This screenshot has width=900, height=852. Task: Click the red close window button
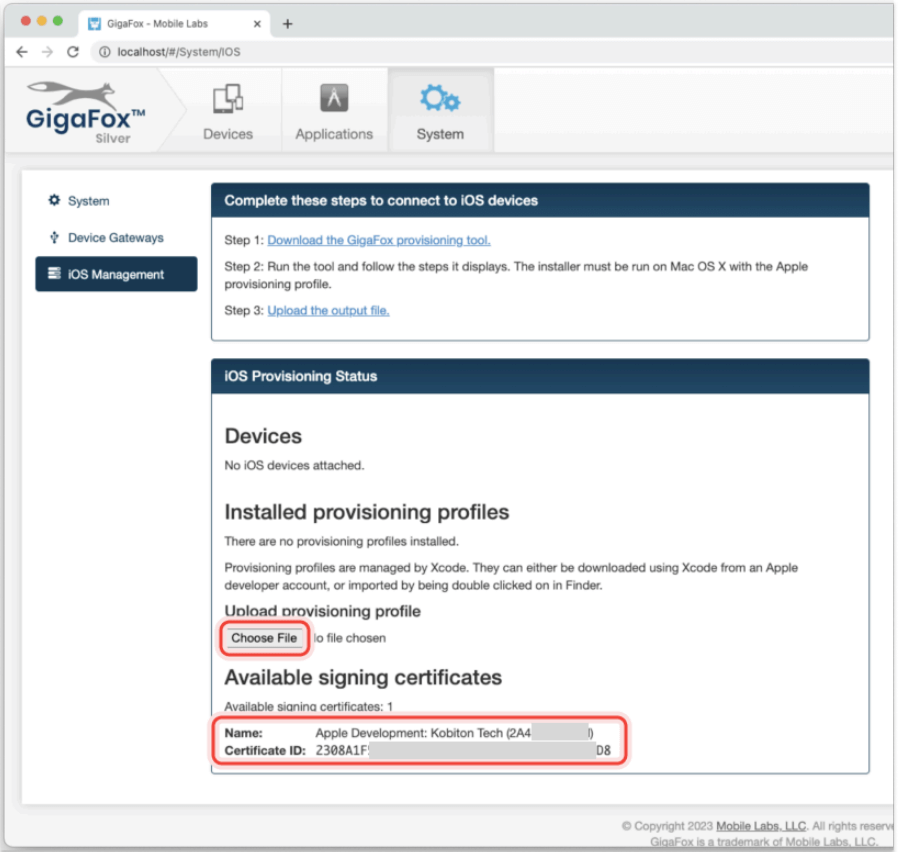(x=25, y=21)
